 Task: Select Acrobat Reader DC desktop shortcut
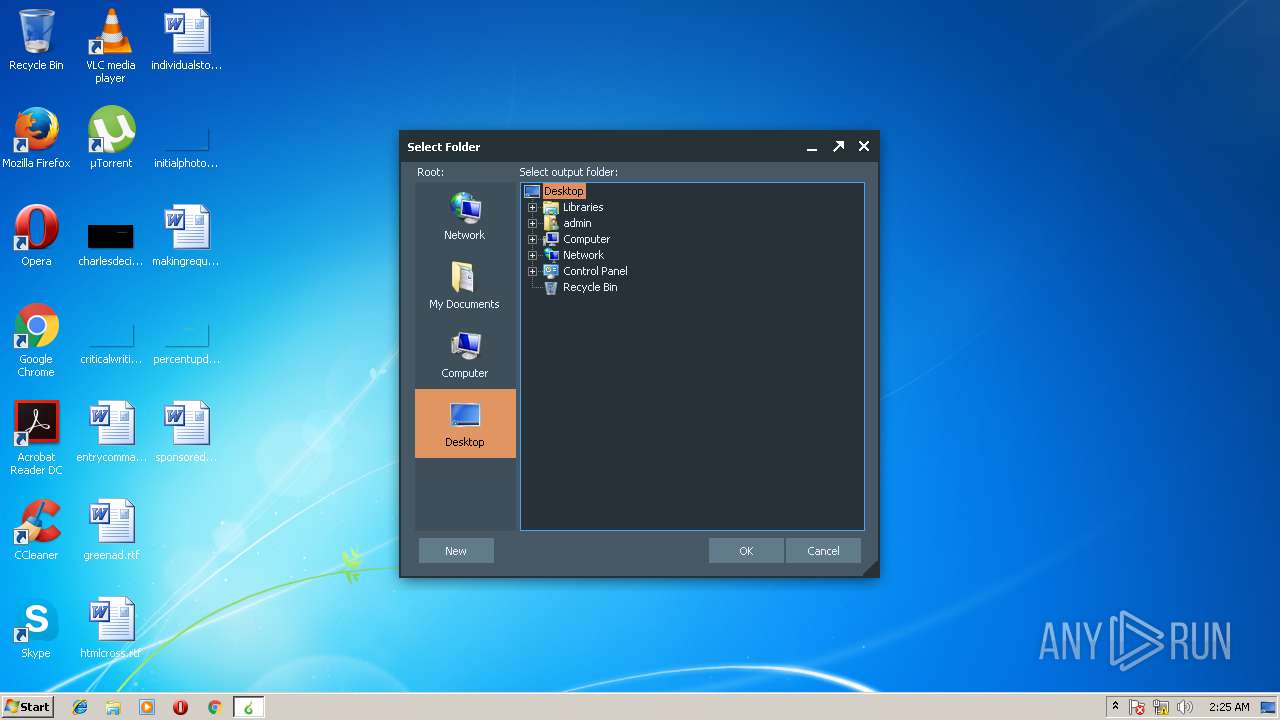click(x=36, y=439)
